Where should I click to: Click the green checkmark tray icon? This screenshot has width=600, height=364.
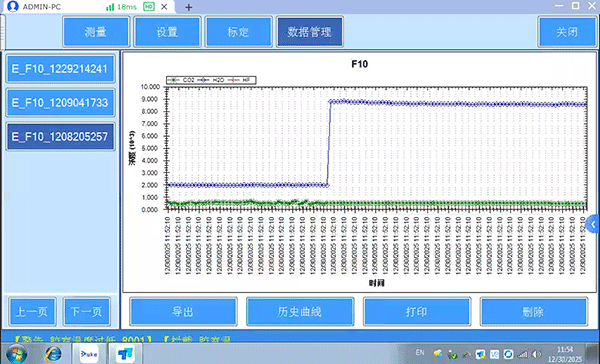(453, 354)
